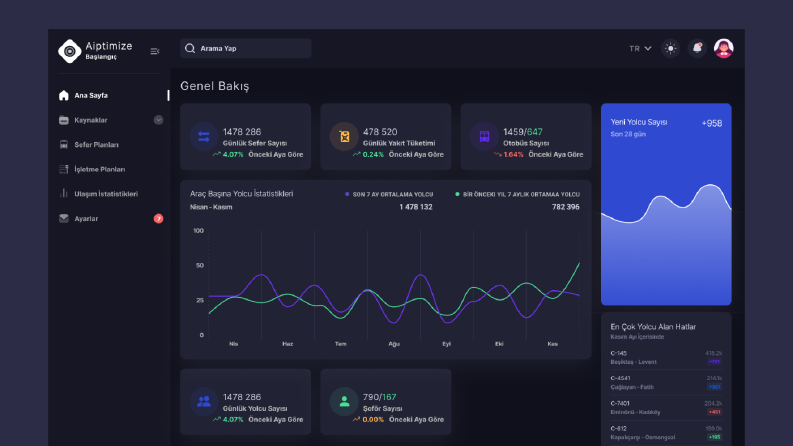This screenshot has width=793, height=446.
Task: Click the +958 value on blue card
Action: click(x=712, y=123)
